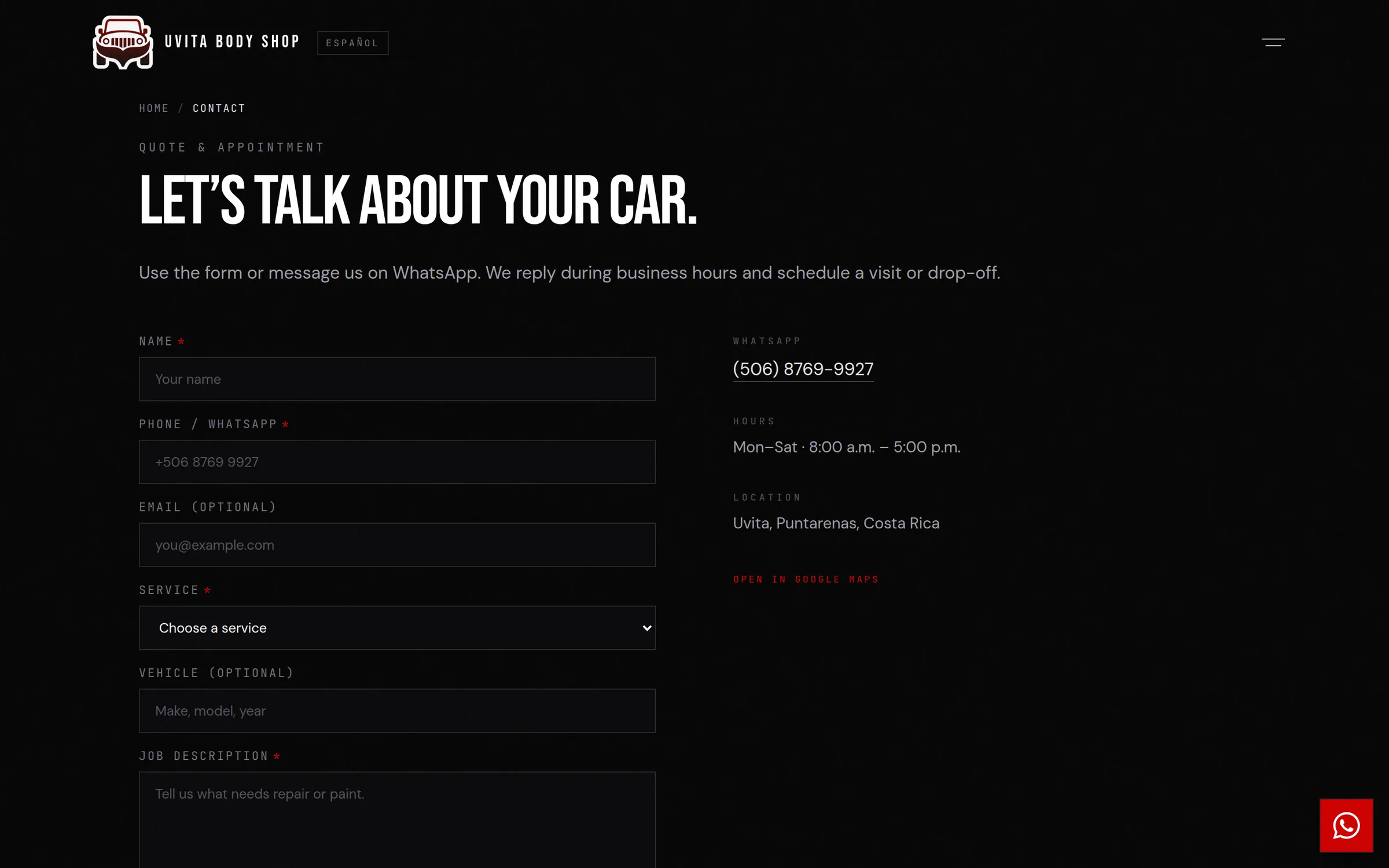Click the WhatsApp heading in the contact sidebar

(x=767, y=341)
